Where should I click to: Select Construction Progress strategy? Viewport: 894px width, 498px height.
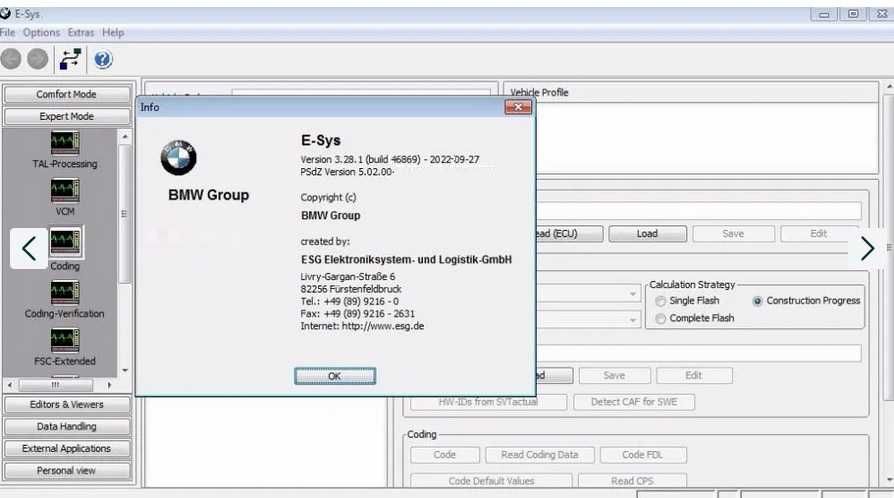click(757, 301)
